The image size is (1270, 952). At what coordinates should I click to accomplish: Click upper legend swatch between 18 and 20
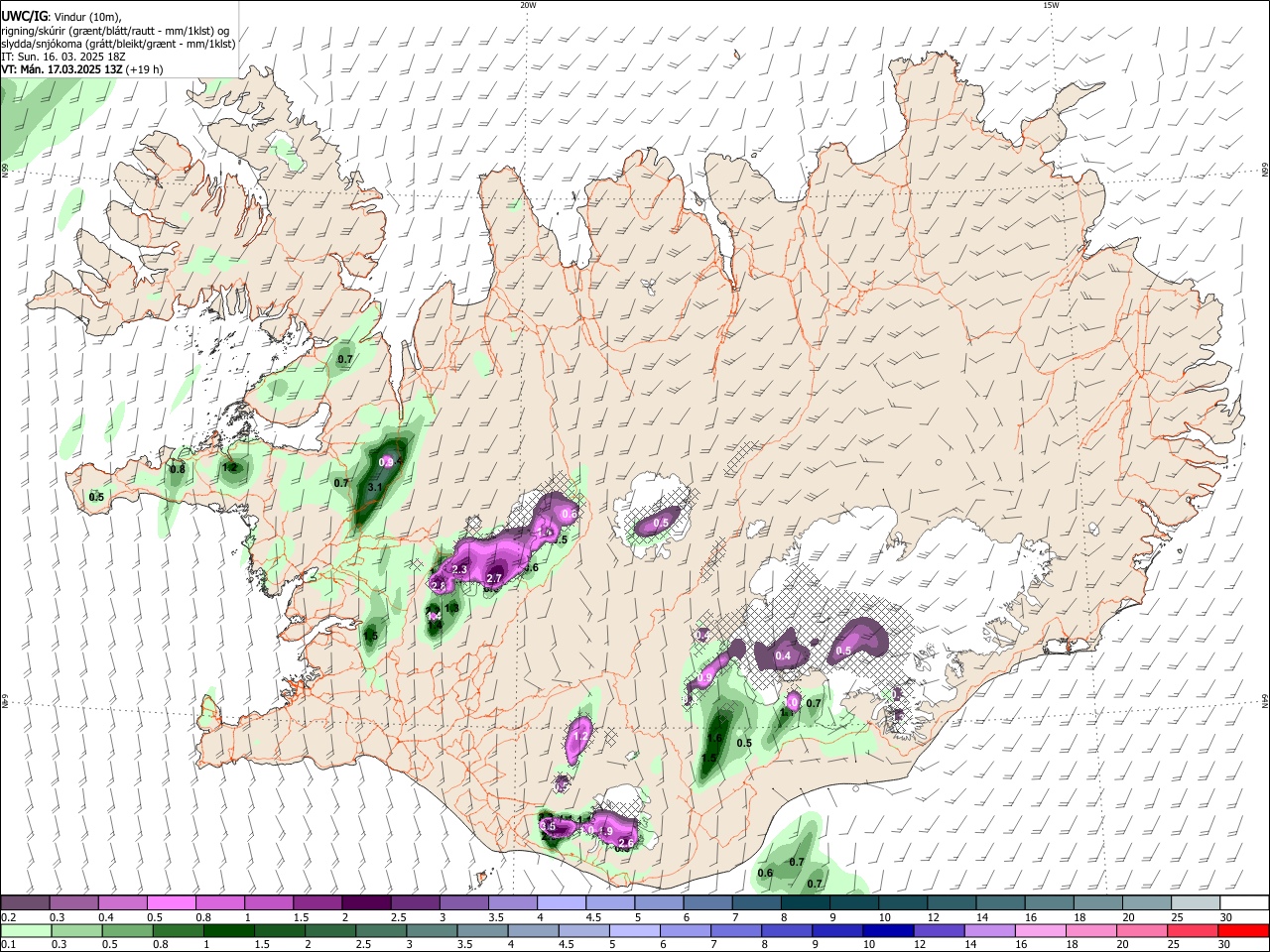1097,902
